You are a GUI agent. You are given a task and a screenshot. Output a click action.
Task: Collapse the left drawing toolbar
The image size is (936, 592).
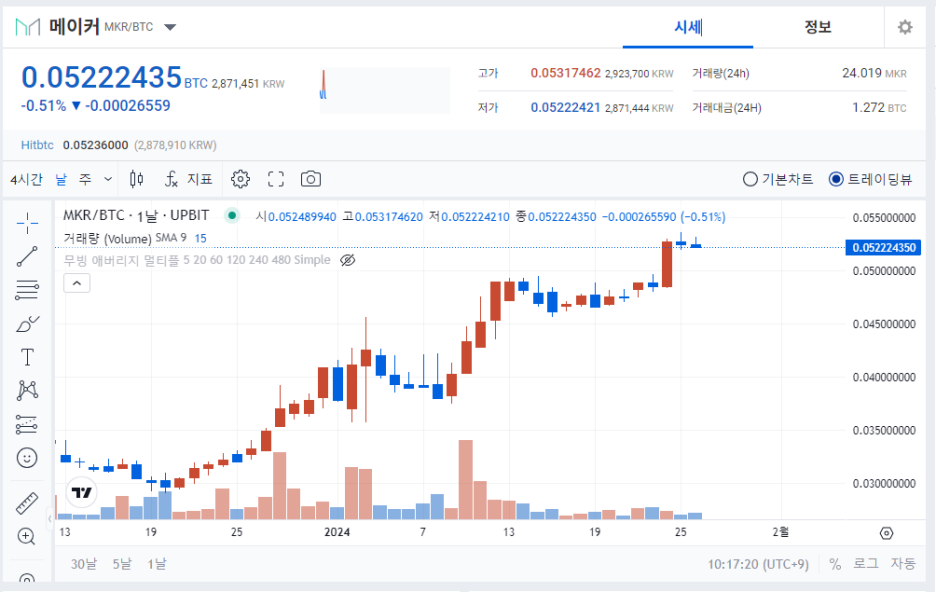pos(49,519)
